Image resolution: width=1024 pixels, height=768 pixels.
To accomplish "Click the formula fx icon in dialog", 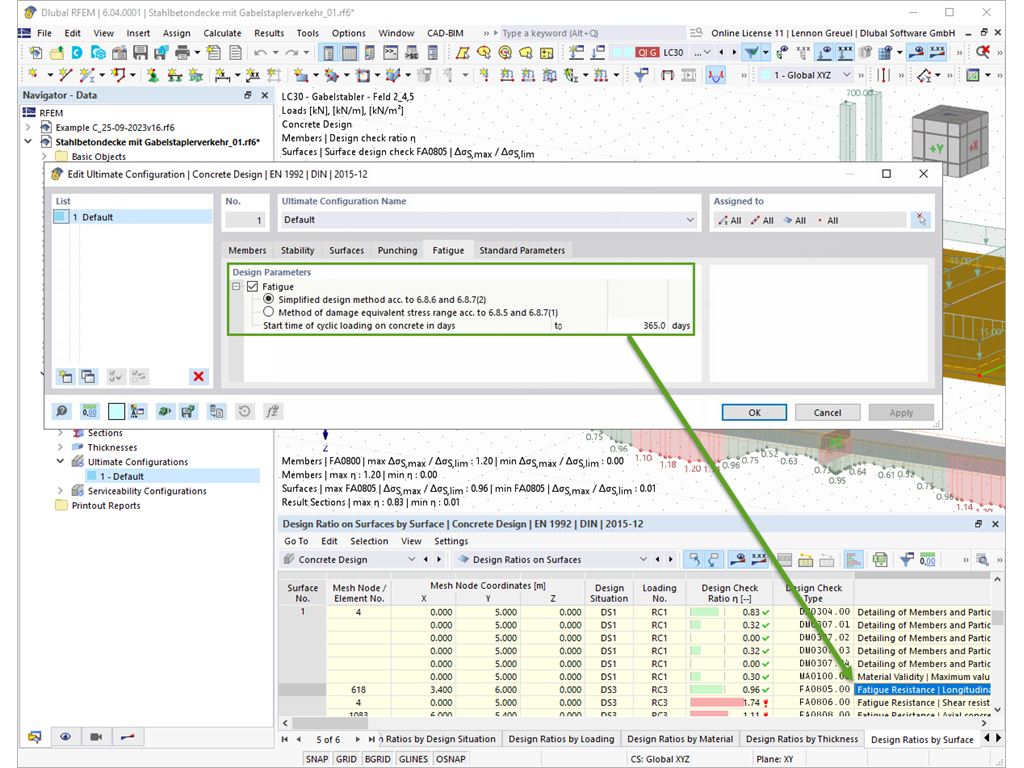I will click(272, 411).
